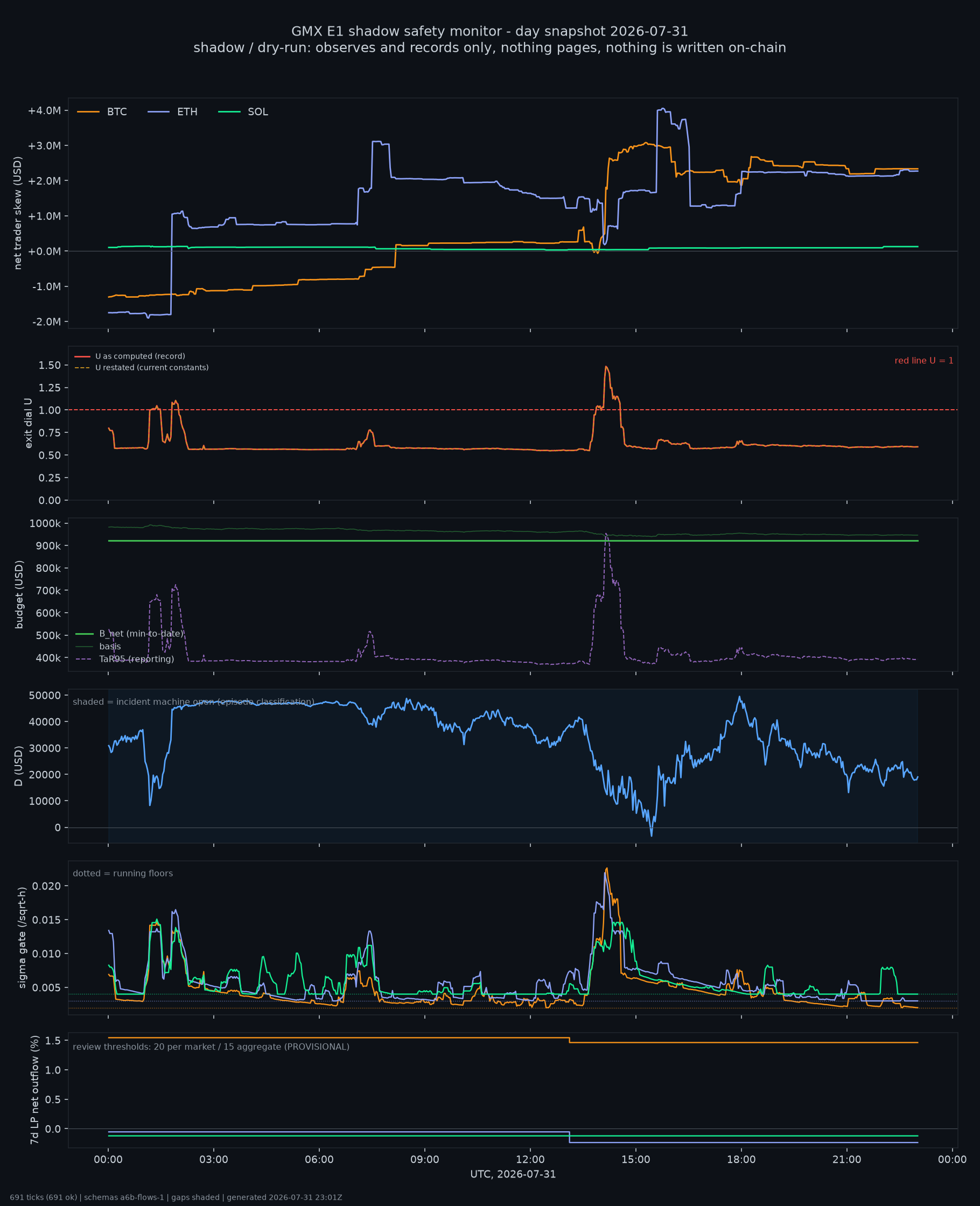Click the -2.0M skew axis tick
980x1206 pixels.
coord(46,321)
